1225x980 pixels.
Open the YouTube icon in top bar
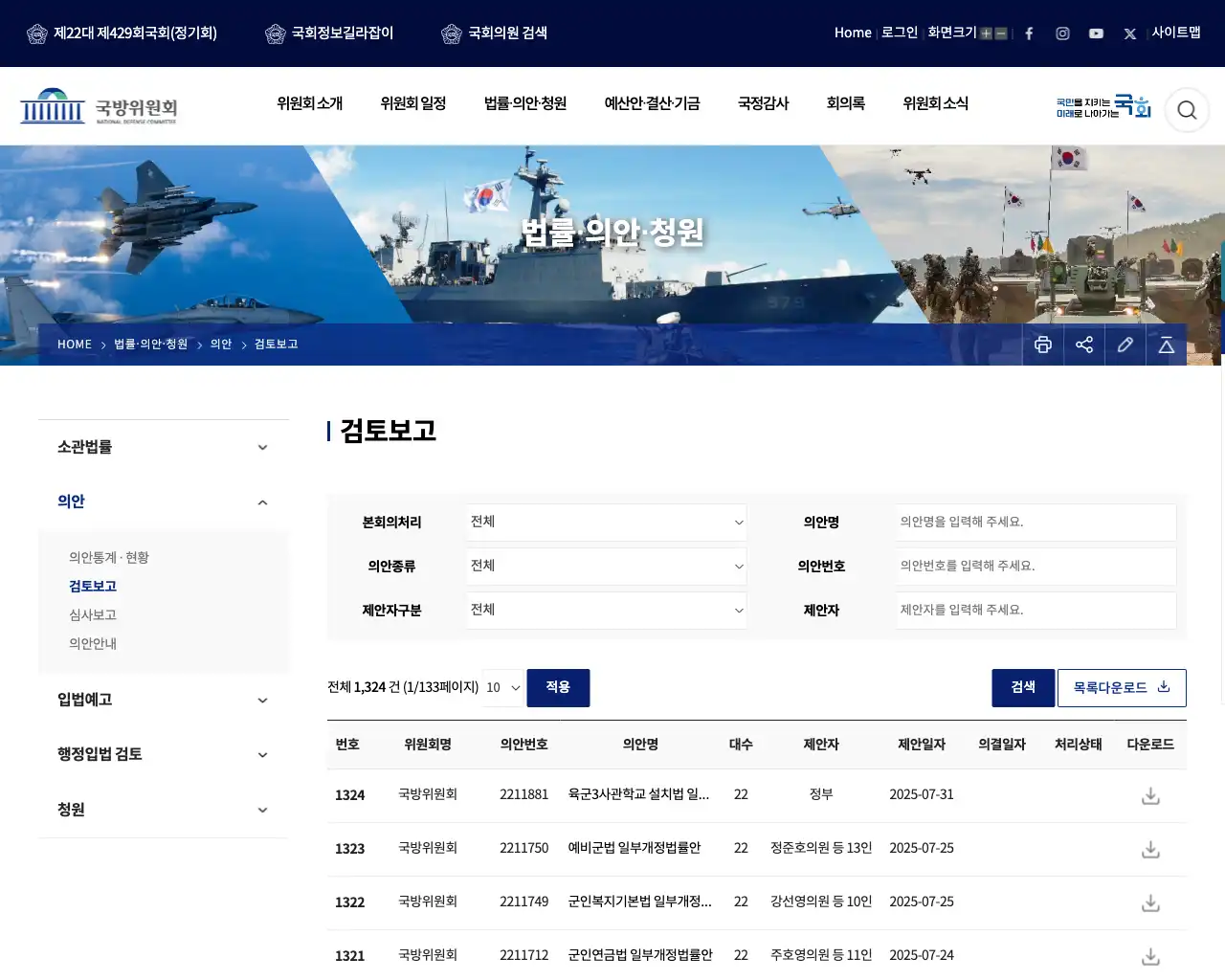click(x=1096, y=33)
